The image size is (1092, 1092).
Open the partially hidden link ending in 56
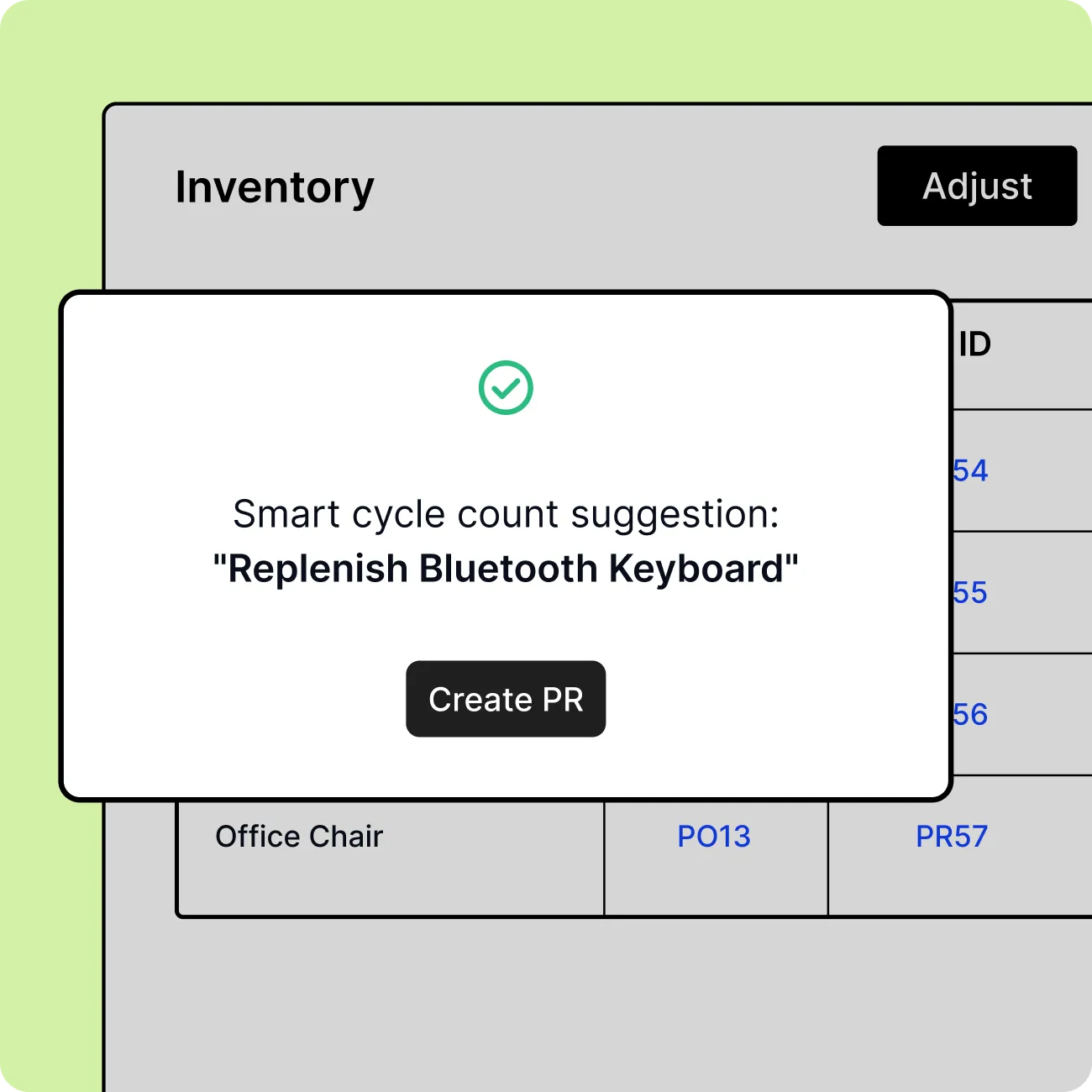click(x=971, y=715)
